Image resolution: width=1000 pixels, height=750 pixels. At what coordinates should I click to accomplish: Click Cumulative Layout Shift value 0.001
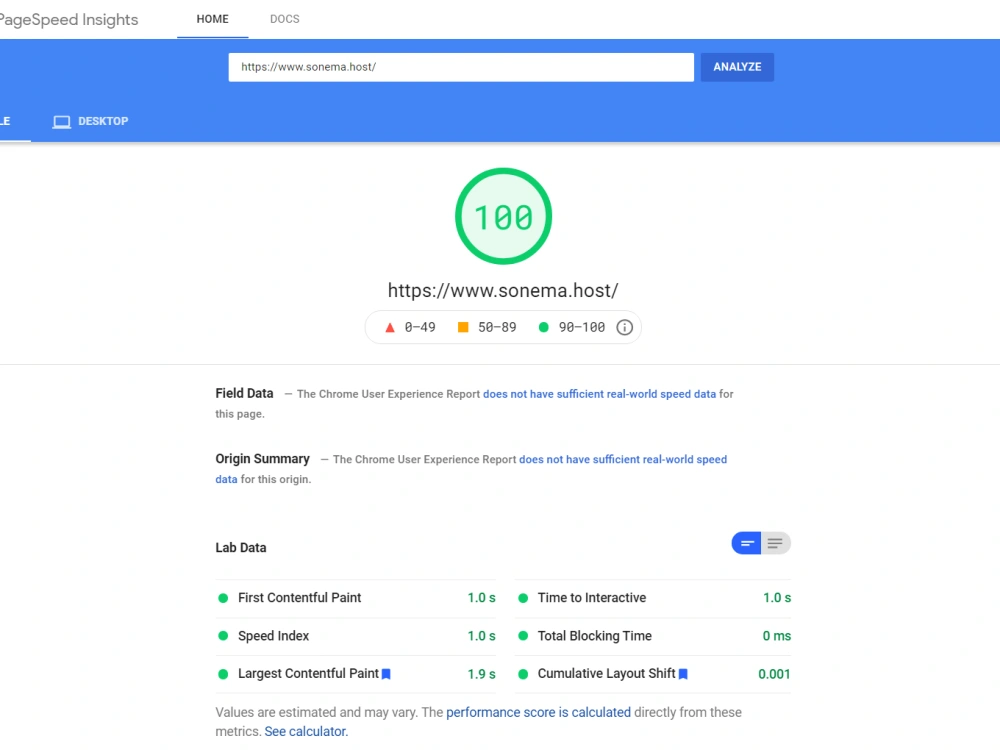pos(774,674)
